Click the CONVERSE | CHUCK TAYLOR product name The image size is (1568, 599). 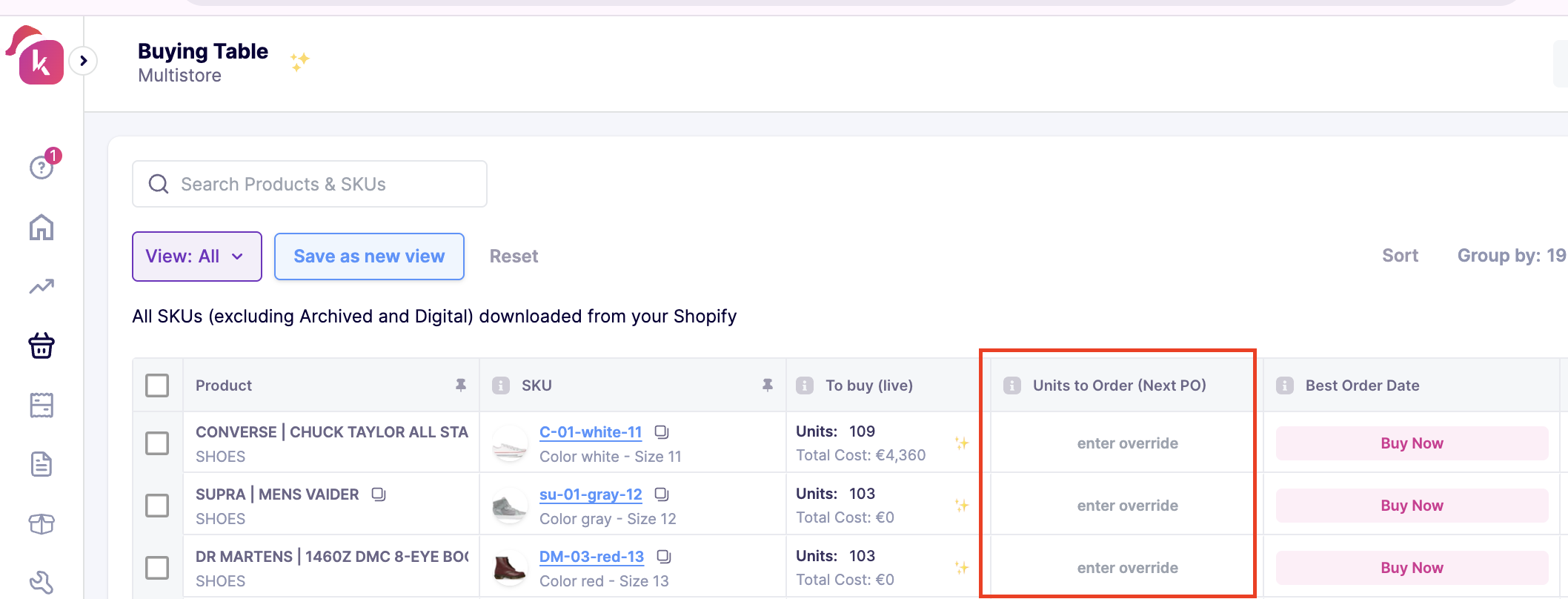332,432
